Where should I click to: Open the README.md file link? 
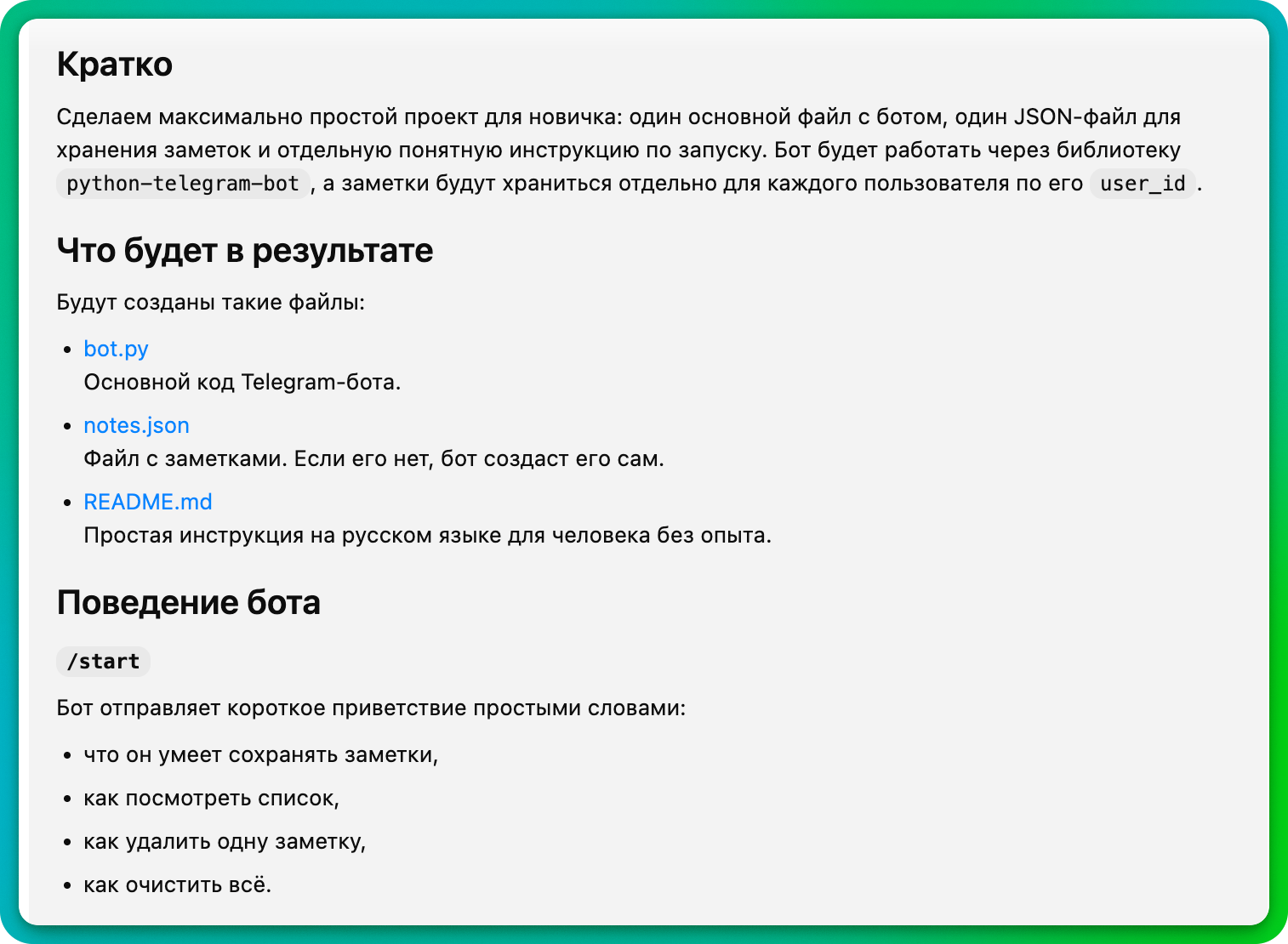147,502
